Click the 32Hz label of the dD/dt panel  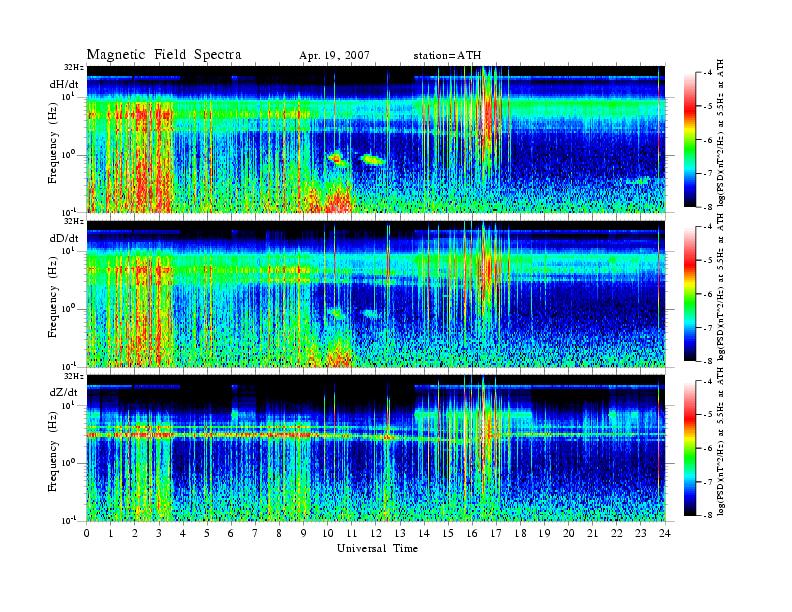coord(74,221)
